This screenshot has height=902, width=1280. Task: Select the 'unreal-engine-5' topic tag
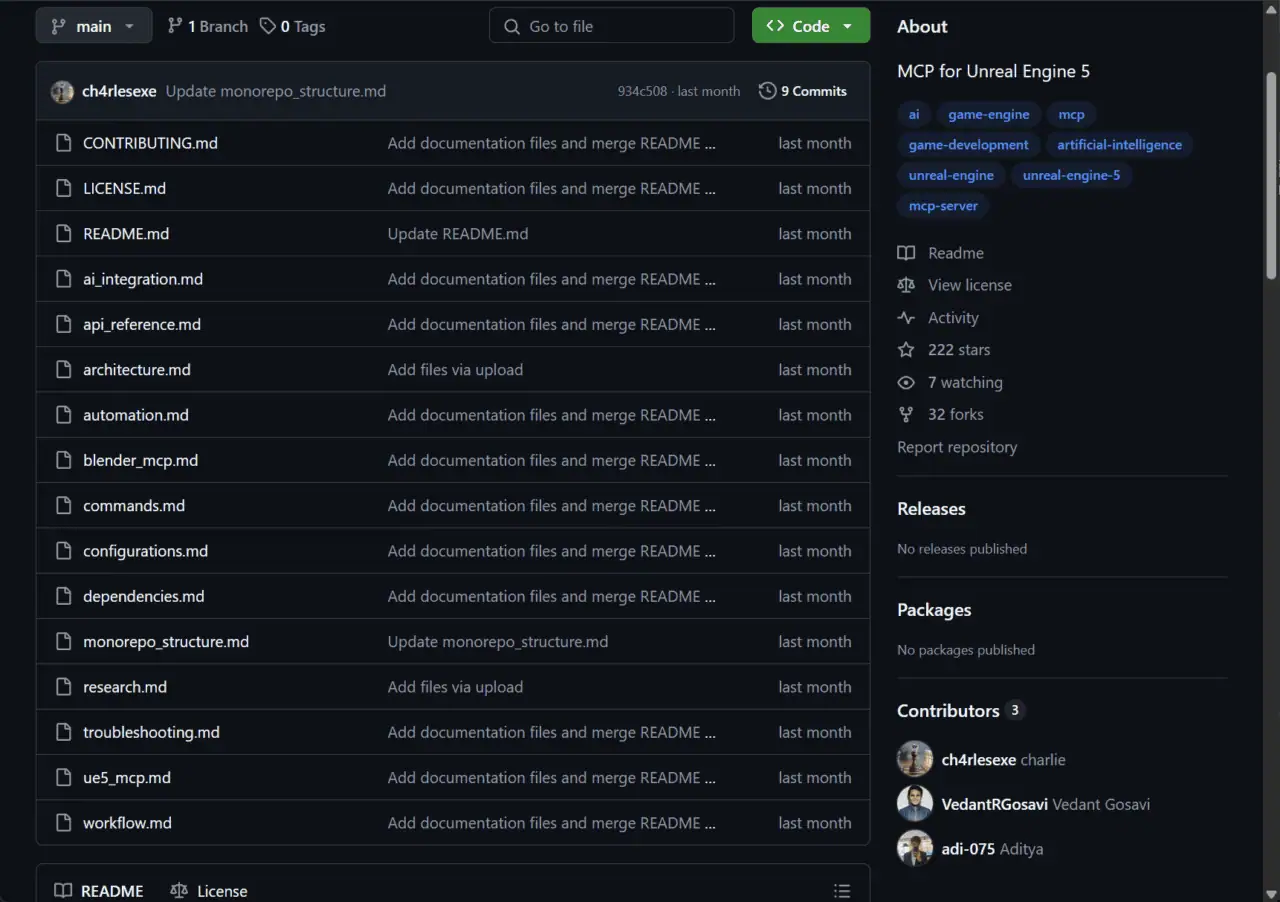click(1071, 175)
